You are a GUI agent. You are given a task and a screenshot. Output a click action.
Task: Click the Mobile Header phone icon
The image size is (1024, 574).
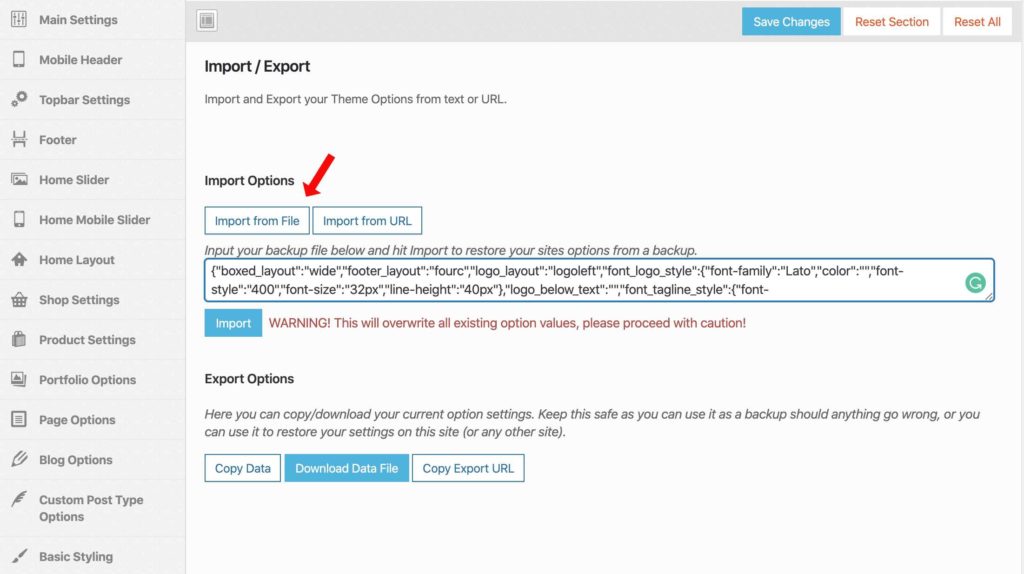[x=19, y=59]
